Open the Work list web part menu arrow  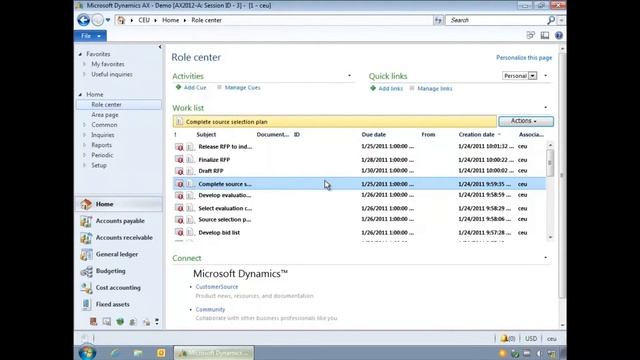(x=546, y=107)
